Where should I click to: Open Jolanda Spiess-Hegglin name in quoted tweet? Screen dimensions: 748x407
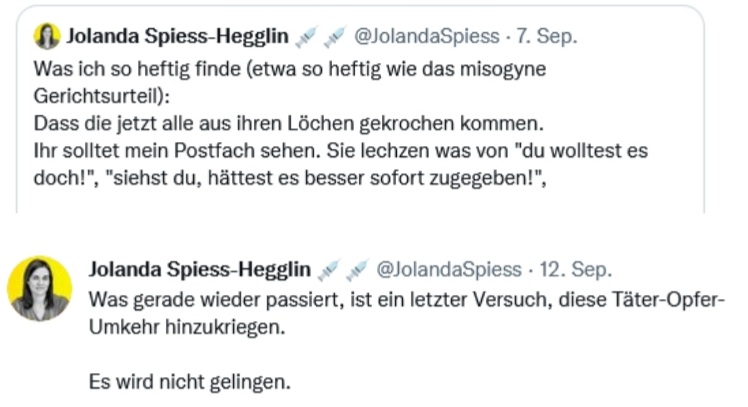click(x=177, y=36)
